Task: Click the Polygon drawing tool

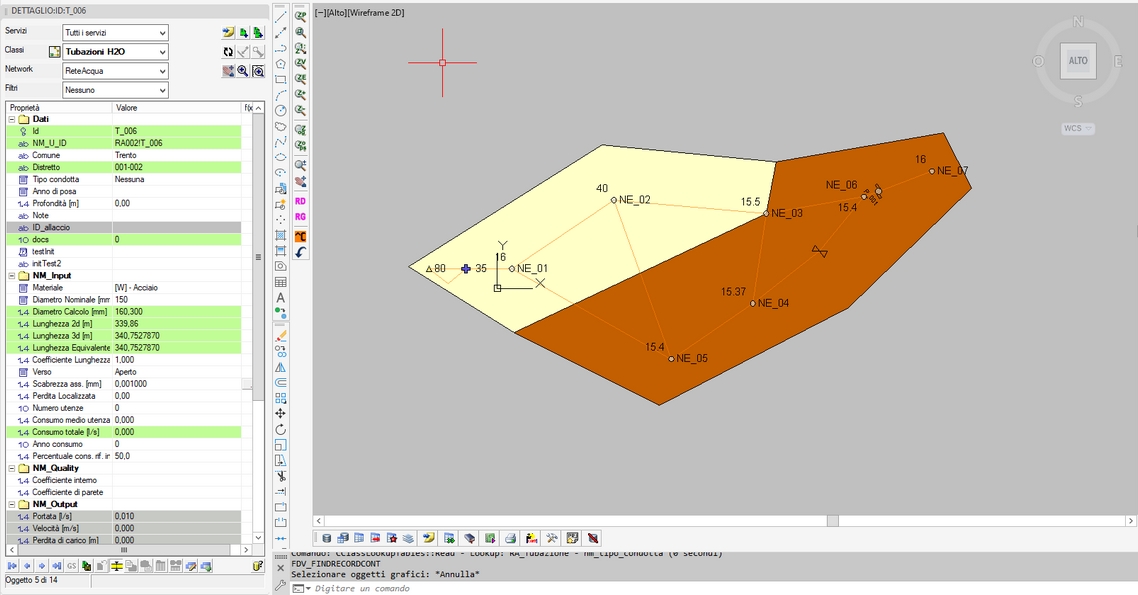Action: (x=281, y=63)
